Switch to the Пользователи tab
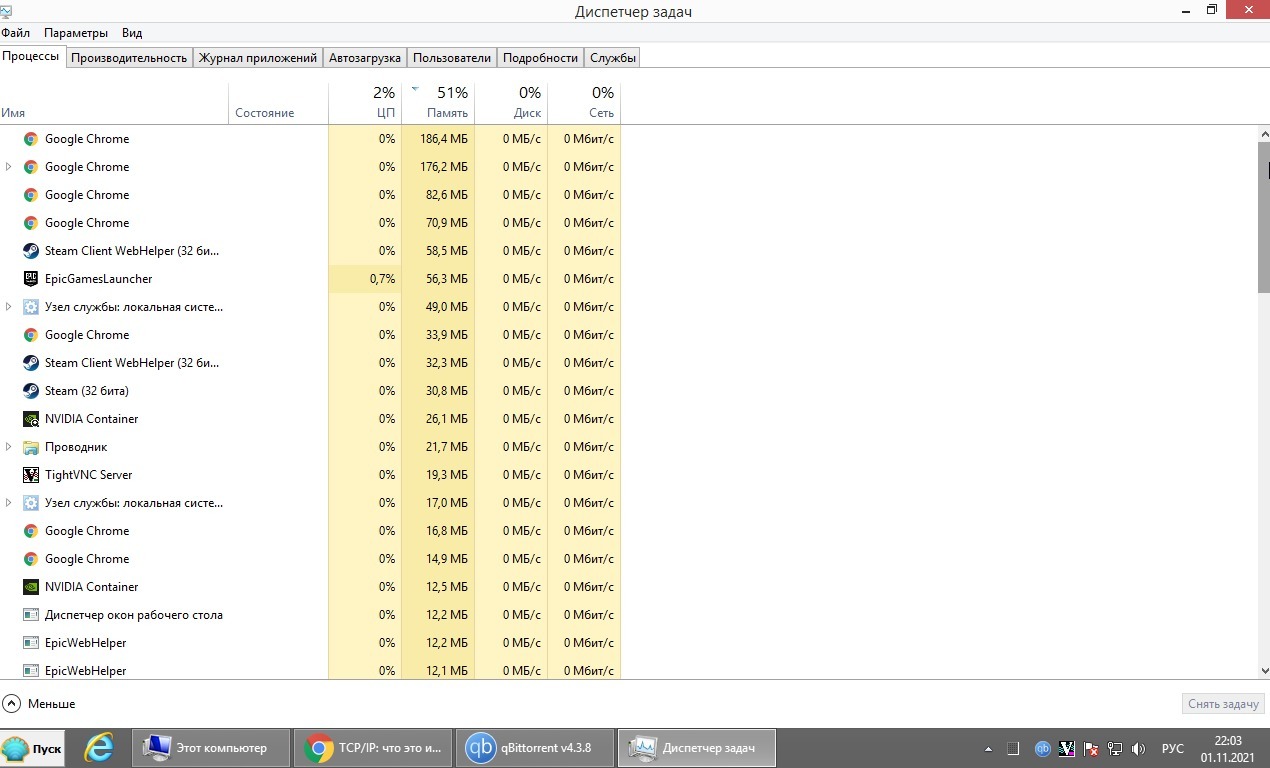 tap(452, 58)
